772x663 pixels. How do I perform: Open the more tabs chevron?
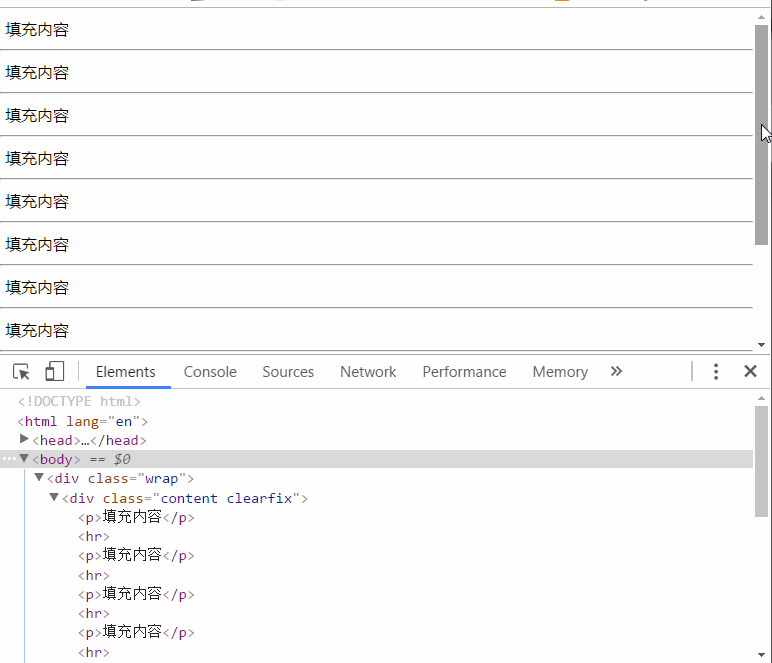616,371
